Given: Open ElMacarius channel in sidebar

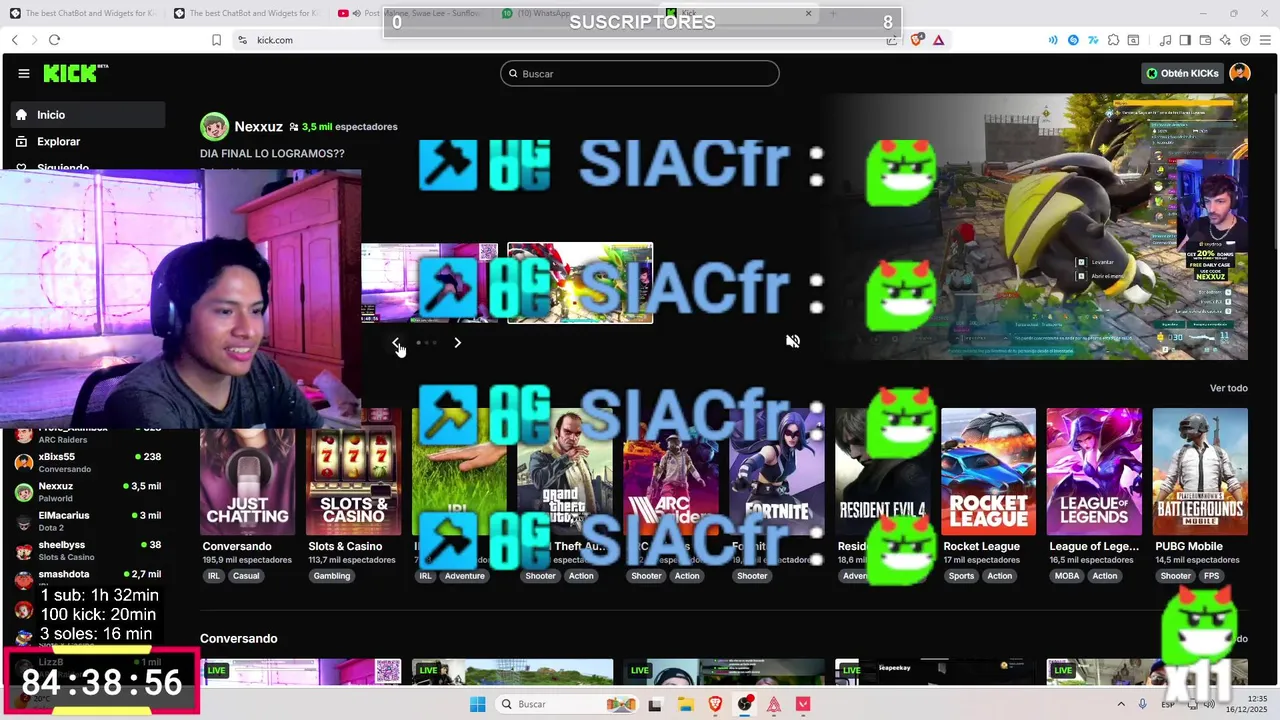Looking at the screenshot, I should [x=88, y=521].
